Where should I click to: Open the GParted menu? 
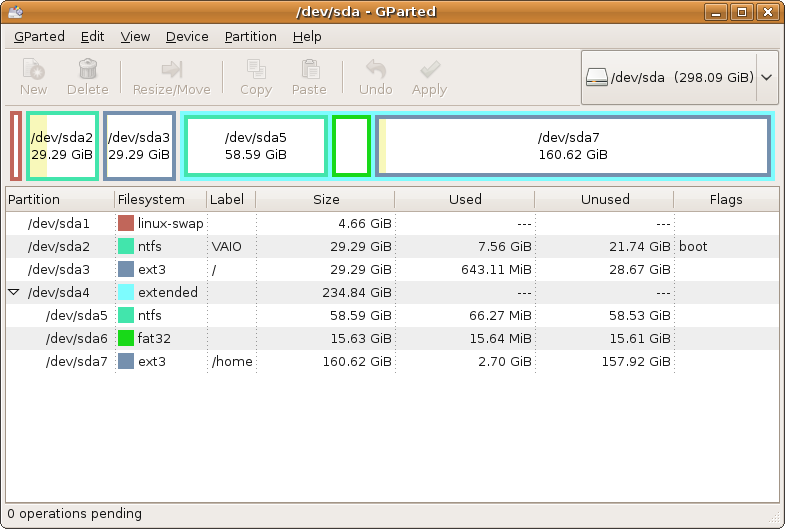point(39,37)
